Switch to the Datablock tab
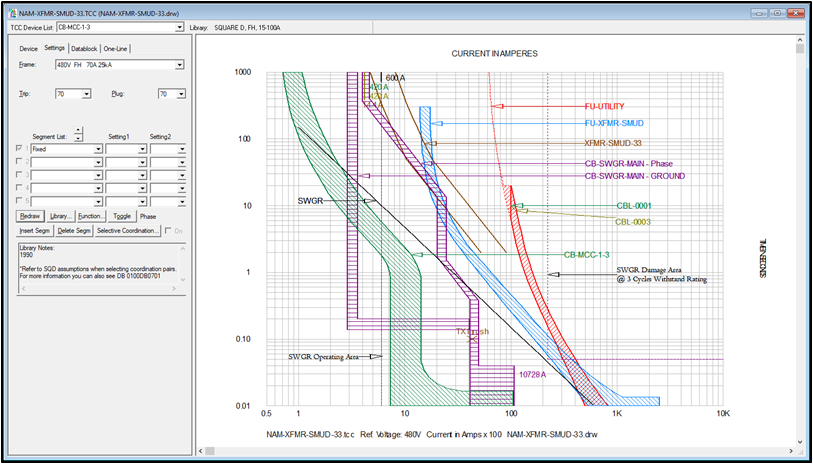Screen dimensions: 813x464 (84, 48)
